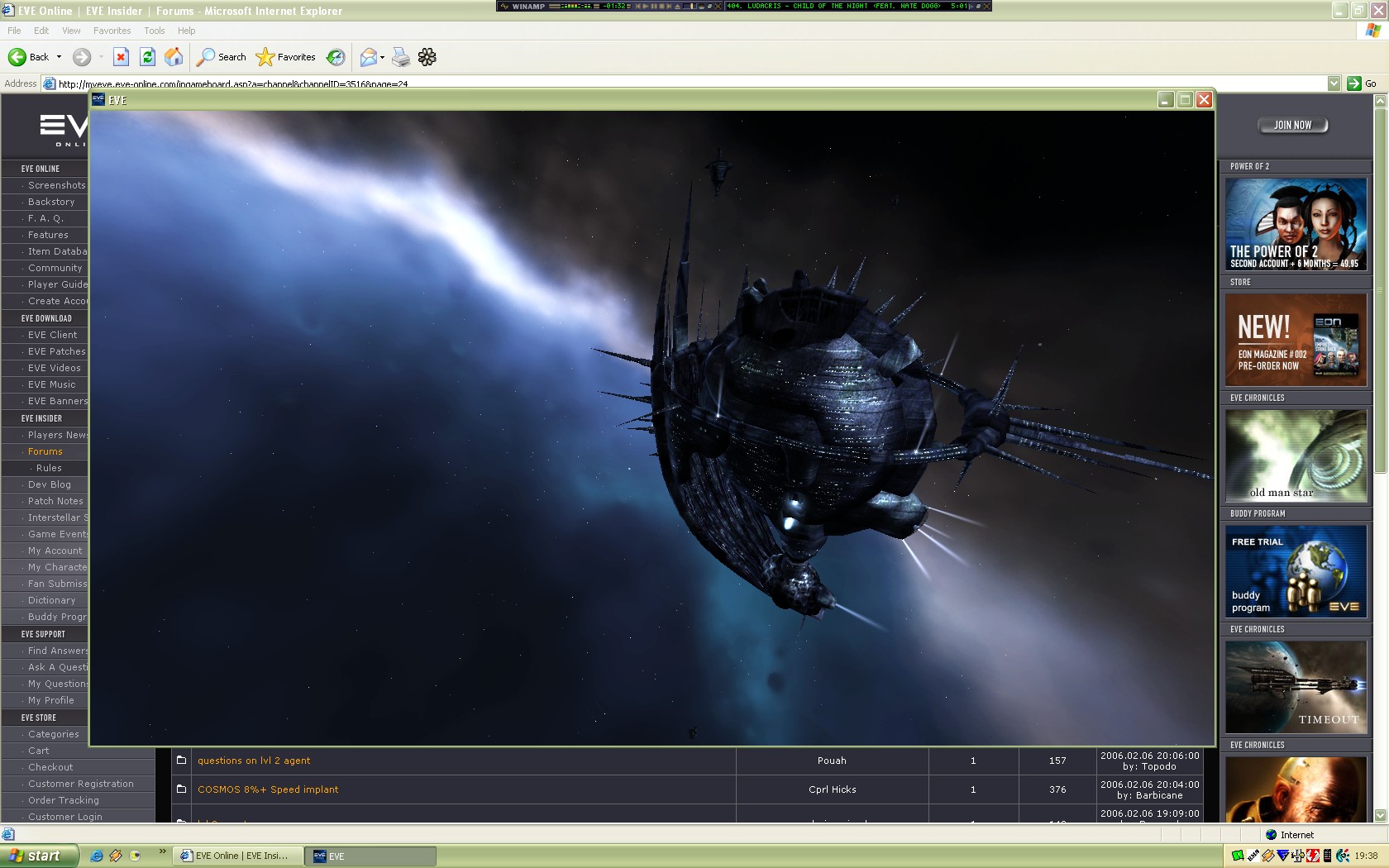Open the Backstory sidebar link

(x=51, y=202)
